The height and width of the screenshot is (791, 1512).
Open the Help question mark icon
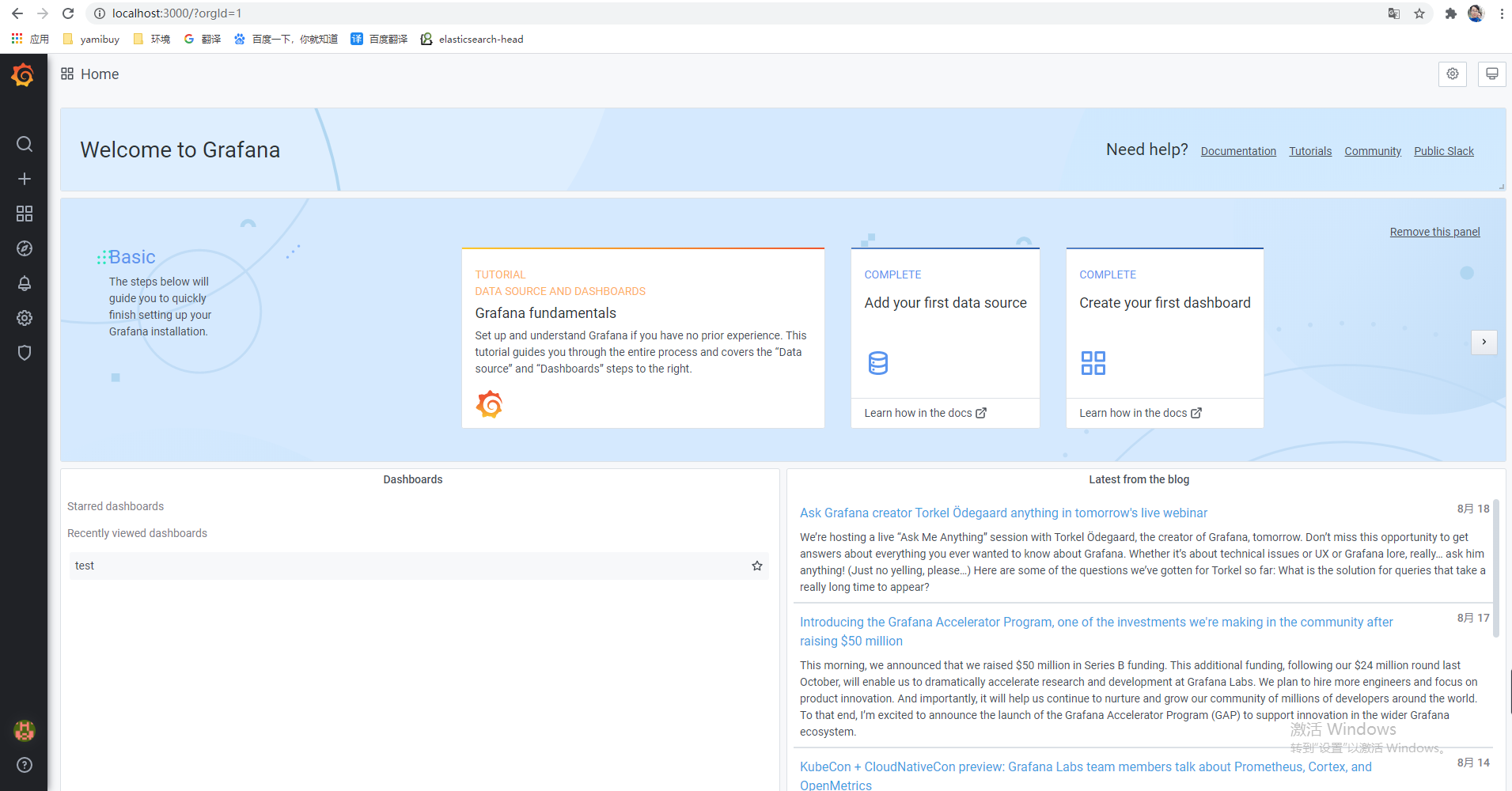[x=25, y=765]
